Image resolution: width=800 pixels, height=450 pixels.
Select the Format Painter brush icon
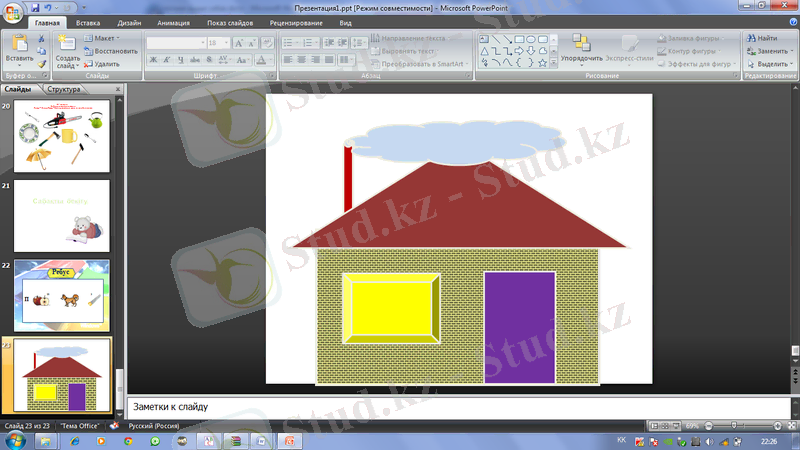pos(42,64)
